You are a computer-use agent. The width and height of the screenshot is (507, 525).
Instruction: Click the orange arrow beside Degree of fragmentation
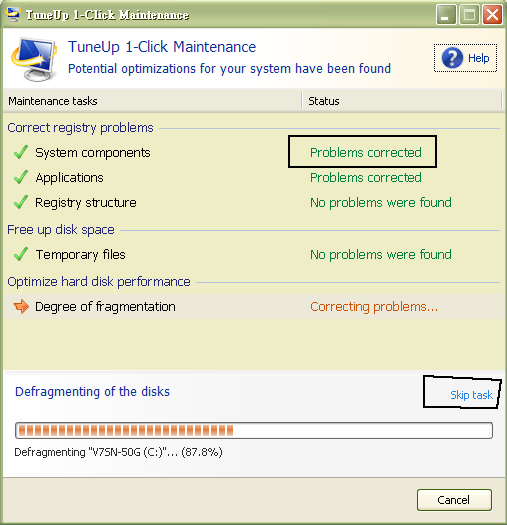pyautogui.click(x=21, y=306)
